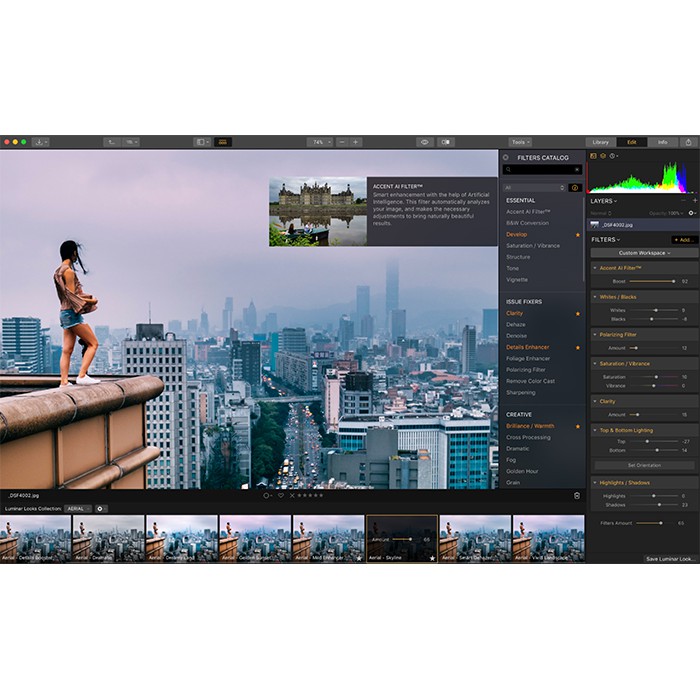Collapse the Accent AI Filter section
This screenshot has height=700, width=700.
point(596,268)
